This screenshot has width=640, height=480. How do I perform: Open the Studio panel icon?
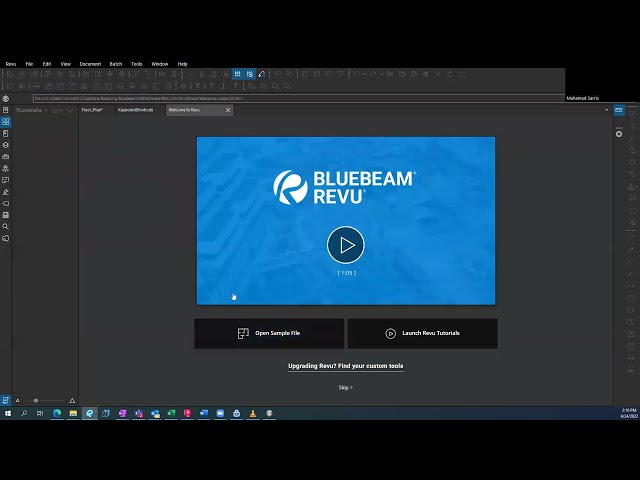click(6, 168)
